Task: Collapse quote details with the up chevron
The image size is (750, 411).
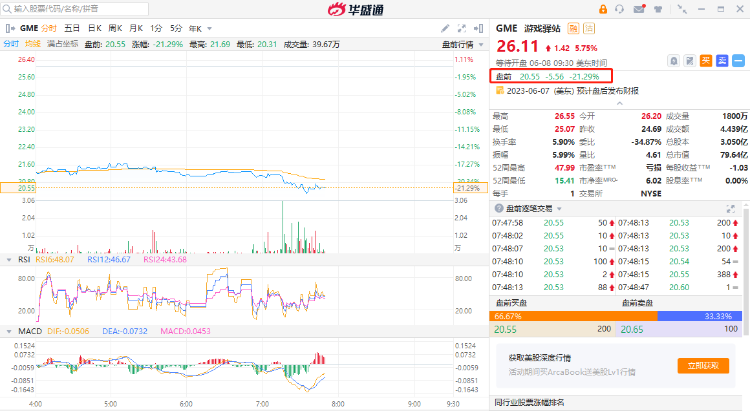Action: [619, 103]
